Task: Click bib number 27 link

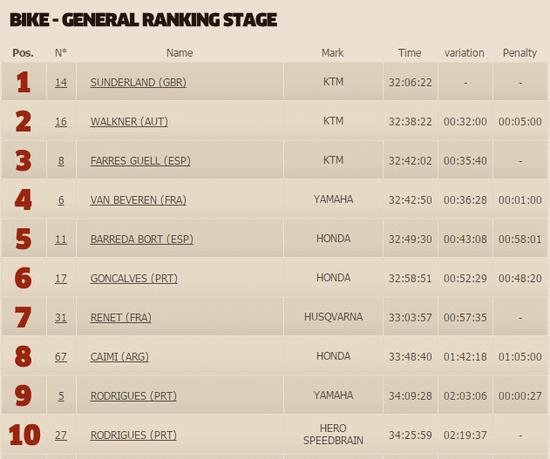Action: coord(61,436)
